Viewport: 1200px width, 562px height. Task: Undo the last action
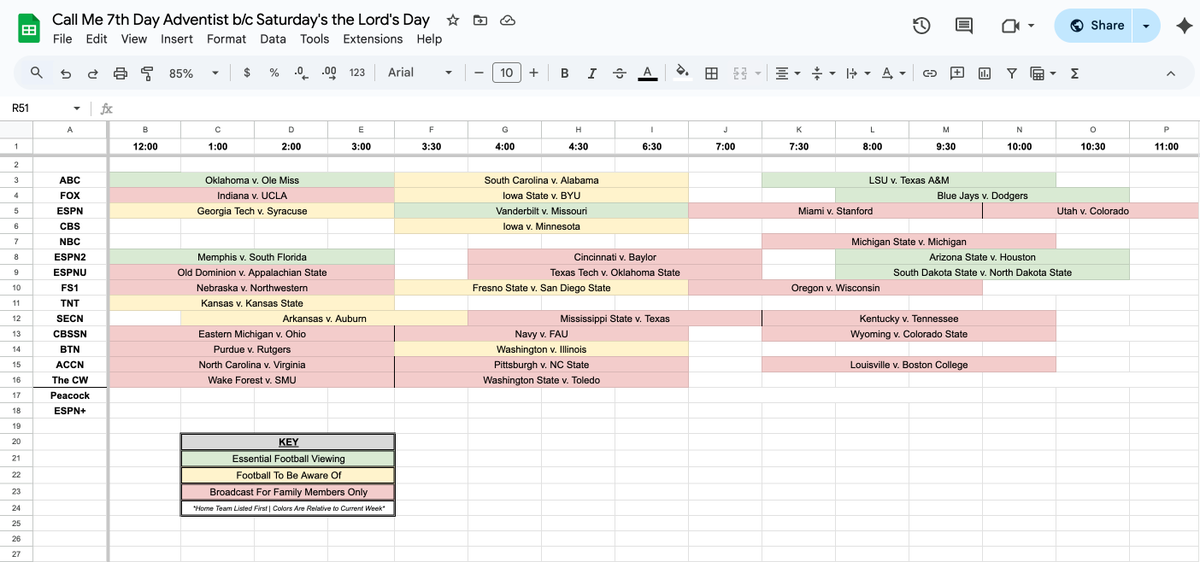[x=66, y=72]
